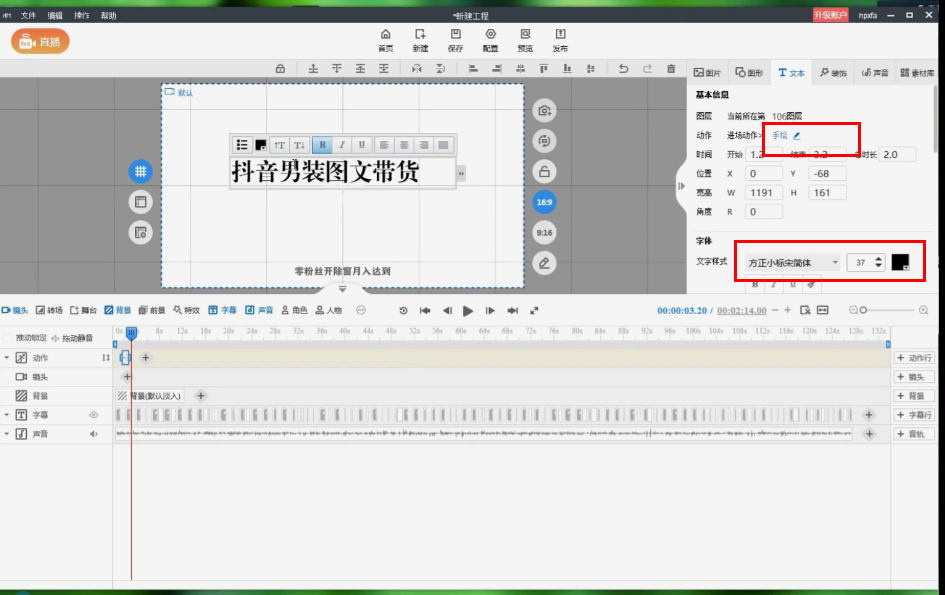Justify text in floating toolbar
Viewport: 945px width, 595px height.
point(443,145)
